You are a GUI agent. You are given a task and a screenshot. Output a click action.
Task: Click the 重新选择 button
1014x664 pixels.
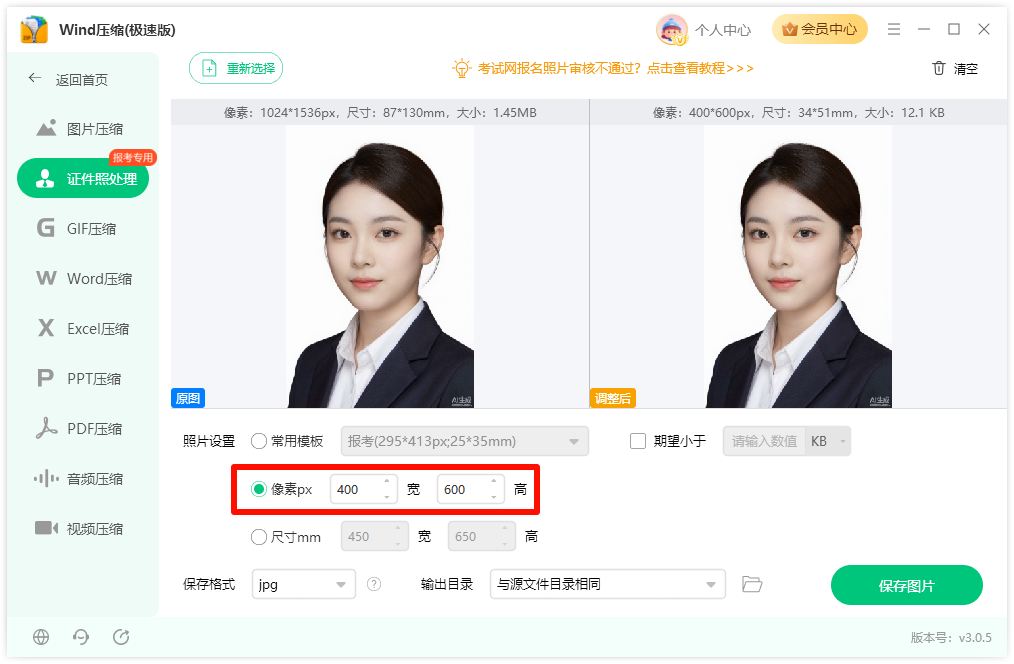pos(236,68)
